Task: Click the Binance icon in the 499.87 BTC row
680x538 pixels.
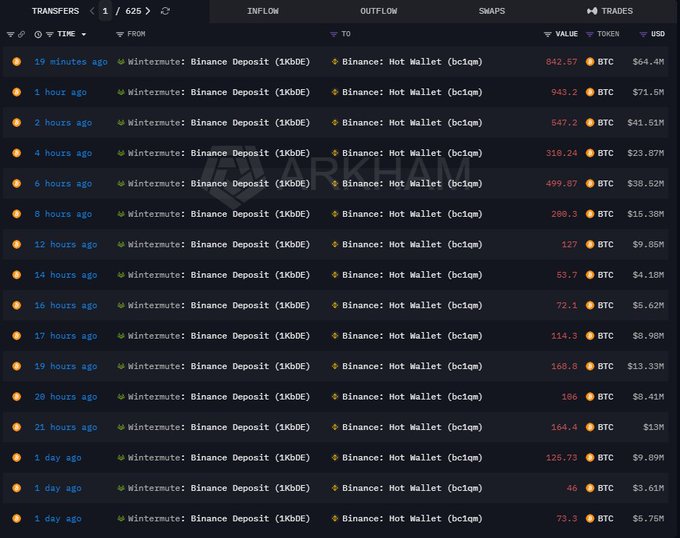Action: (335, 183)
